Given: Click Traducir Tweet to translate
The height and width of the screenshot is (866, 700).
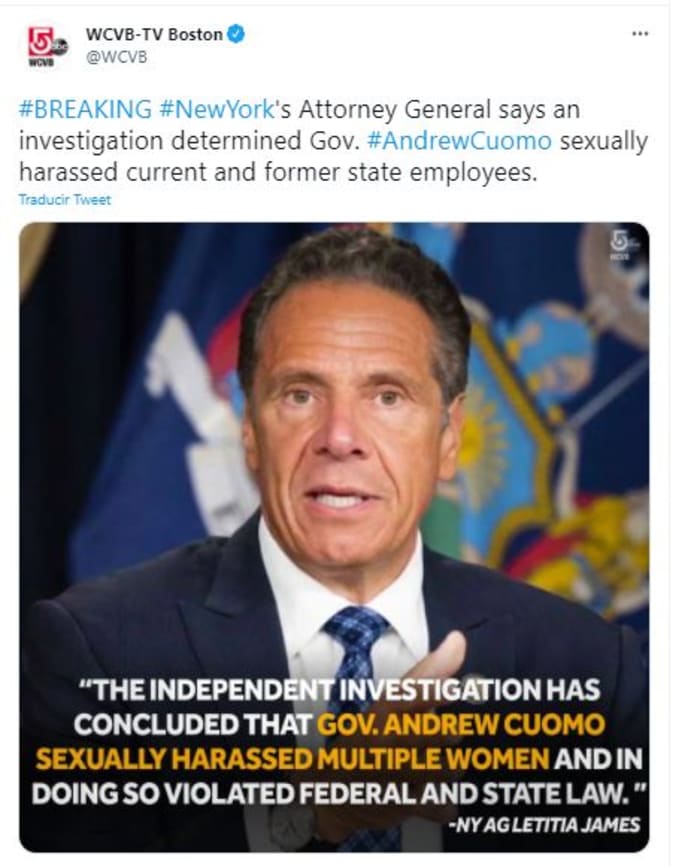Looking at the screenshot, I should [x=65, y=199].
